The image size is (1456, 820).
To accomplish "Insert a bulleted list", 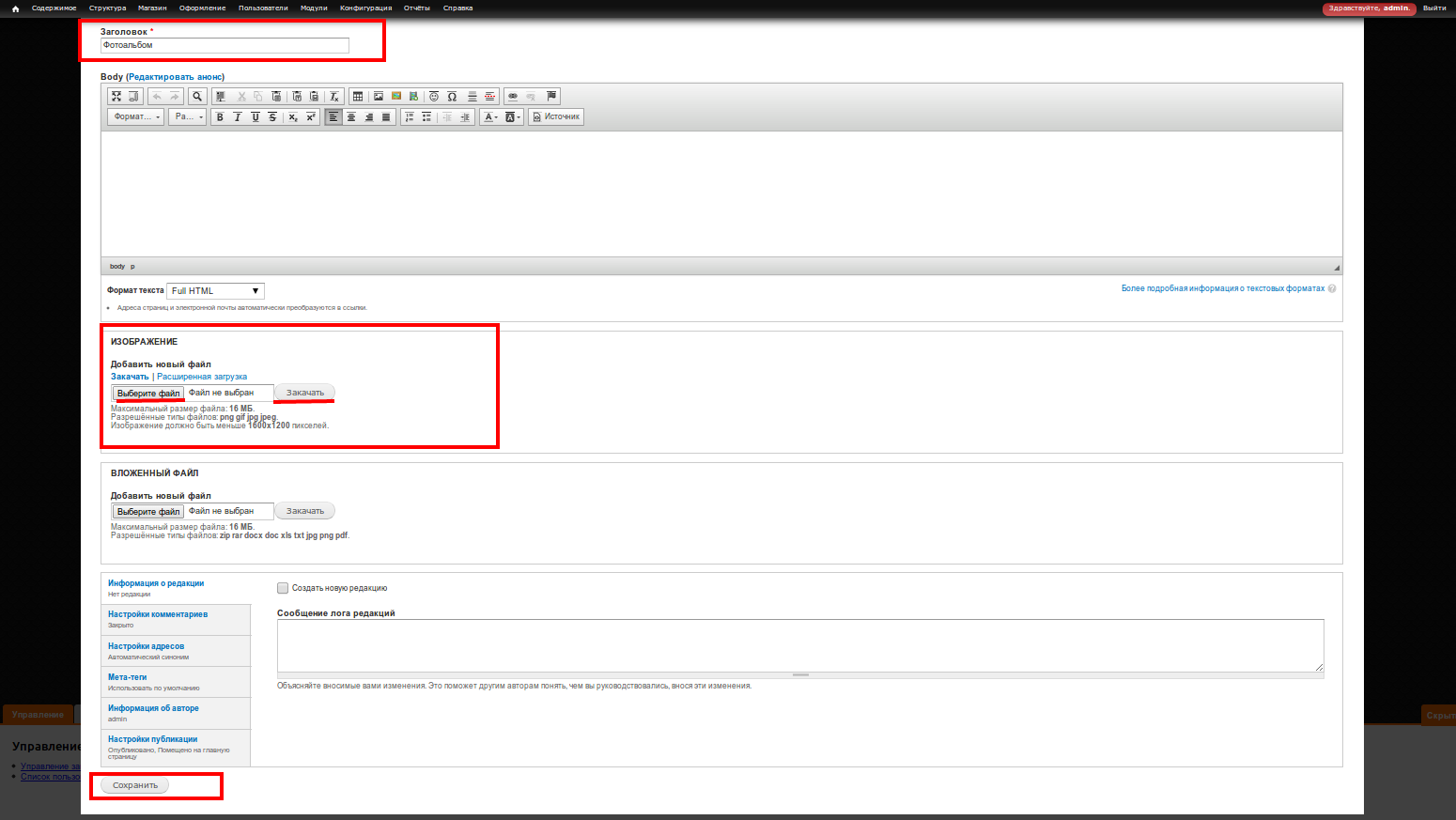I will [x=426, y=117].
